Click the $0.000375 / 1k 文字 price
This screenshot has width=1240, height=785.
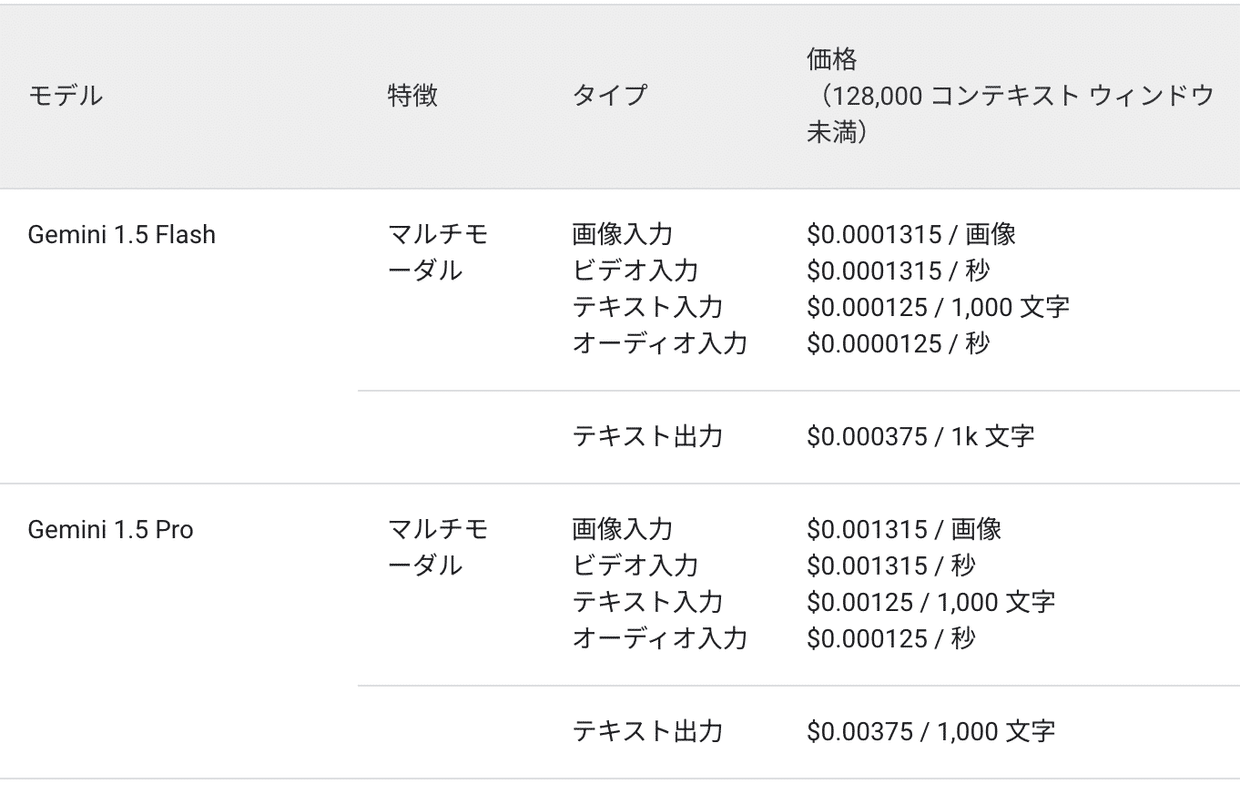coord(920,437)
